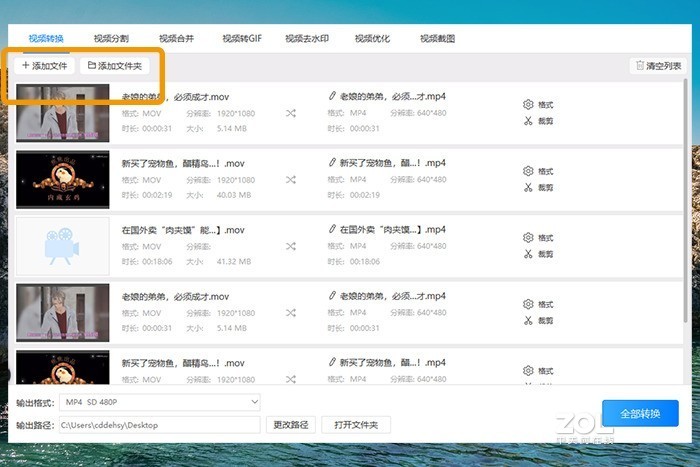Clear the list with 清空列表
700x467 pixels.
658,66
